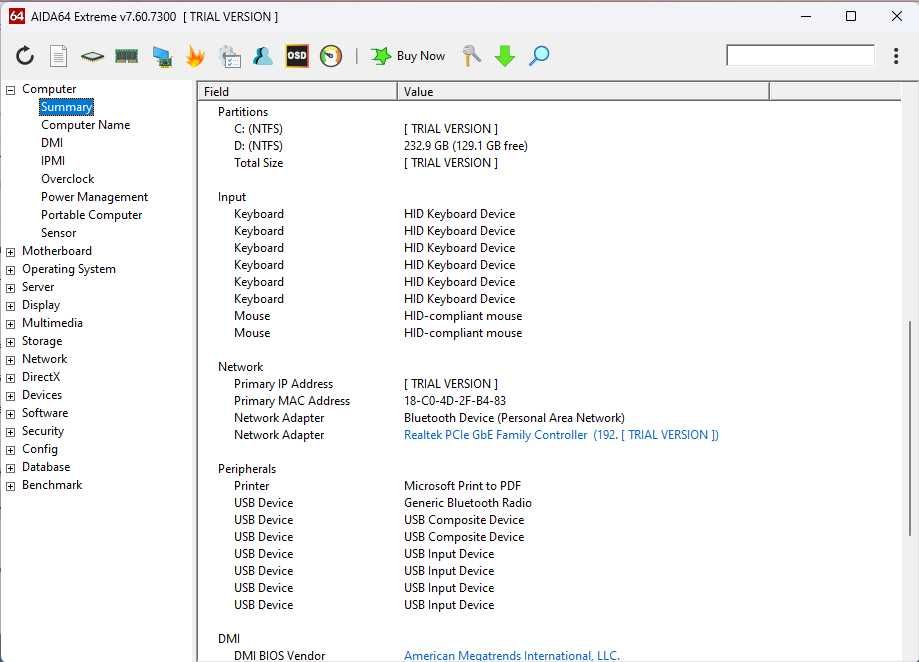Click the toolbar search input box
This screenshot has width=919, height=662.
coord(800,56)
